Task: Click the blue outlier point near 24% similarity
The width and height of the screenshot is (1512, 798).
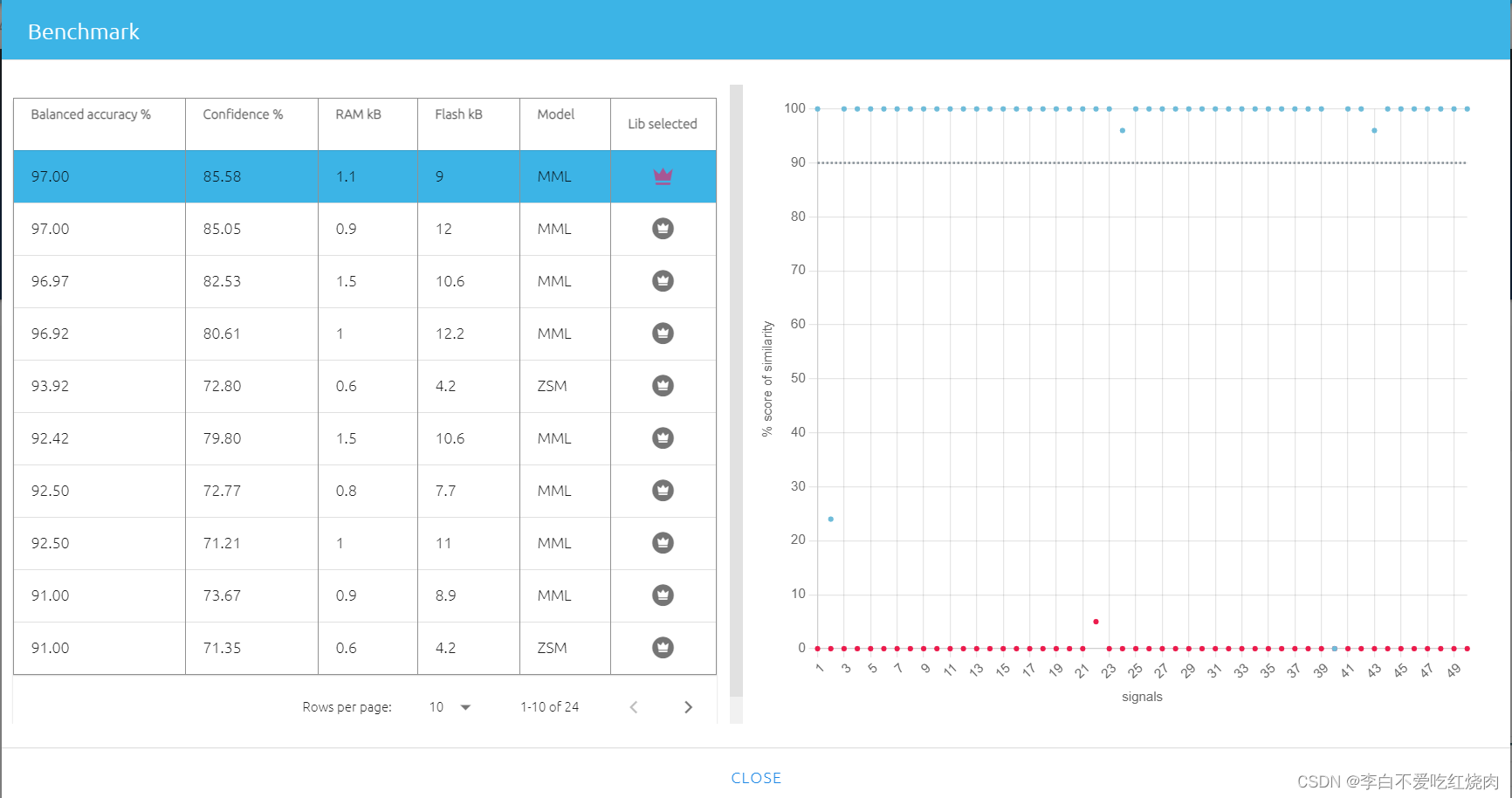Action: pos(830,519)
